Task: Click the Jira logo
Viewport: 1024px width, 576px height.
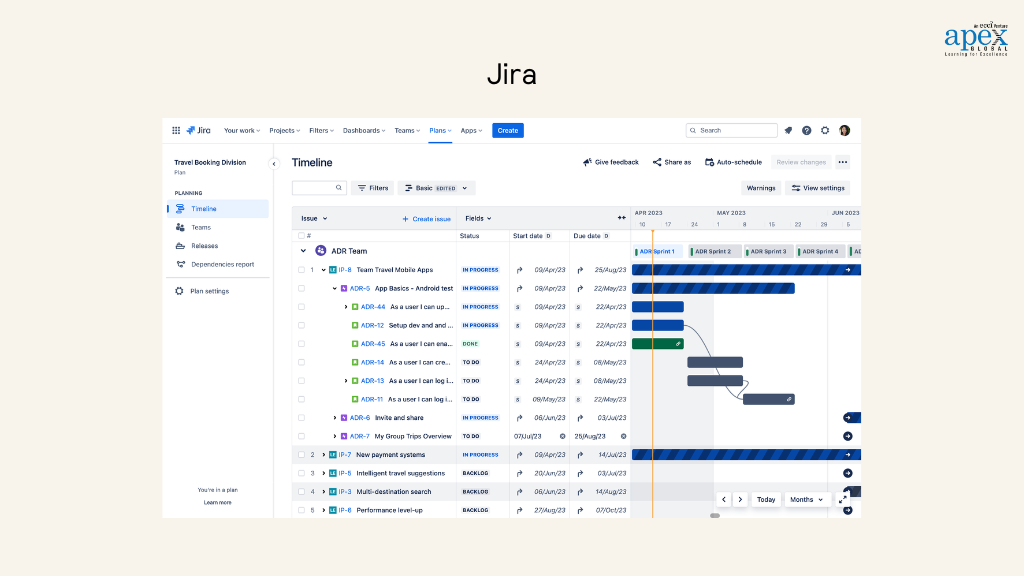Action: tap(199, 131)
